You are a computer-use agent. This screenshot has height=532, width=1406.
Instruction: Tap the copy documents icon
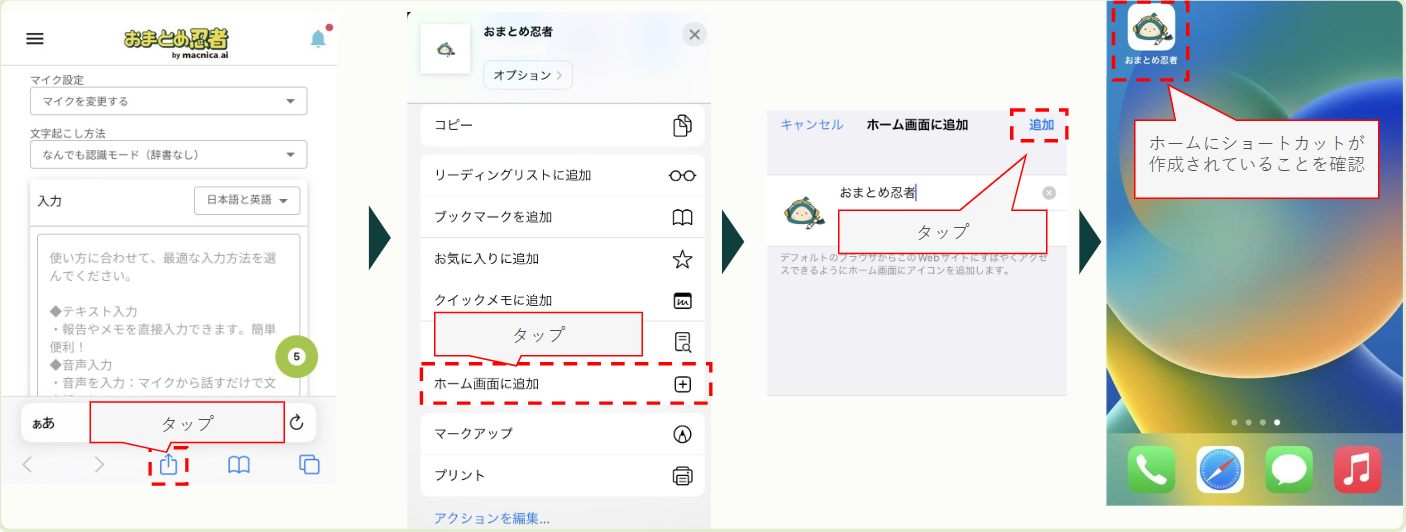pos(683,126)
